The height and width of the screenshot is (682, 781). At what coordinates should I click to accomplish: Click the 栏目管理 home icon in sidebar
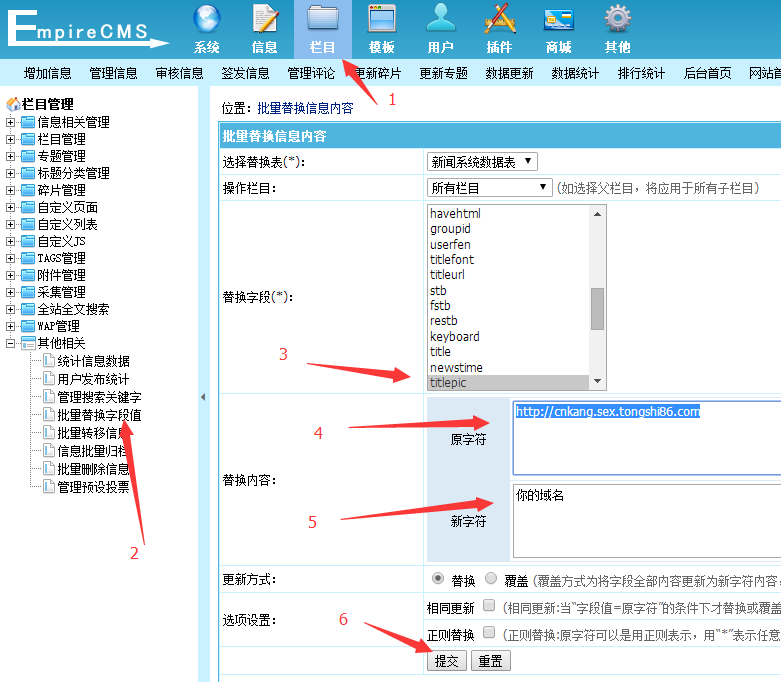(13, 104)
